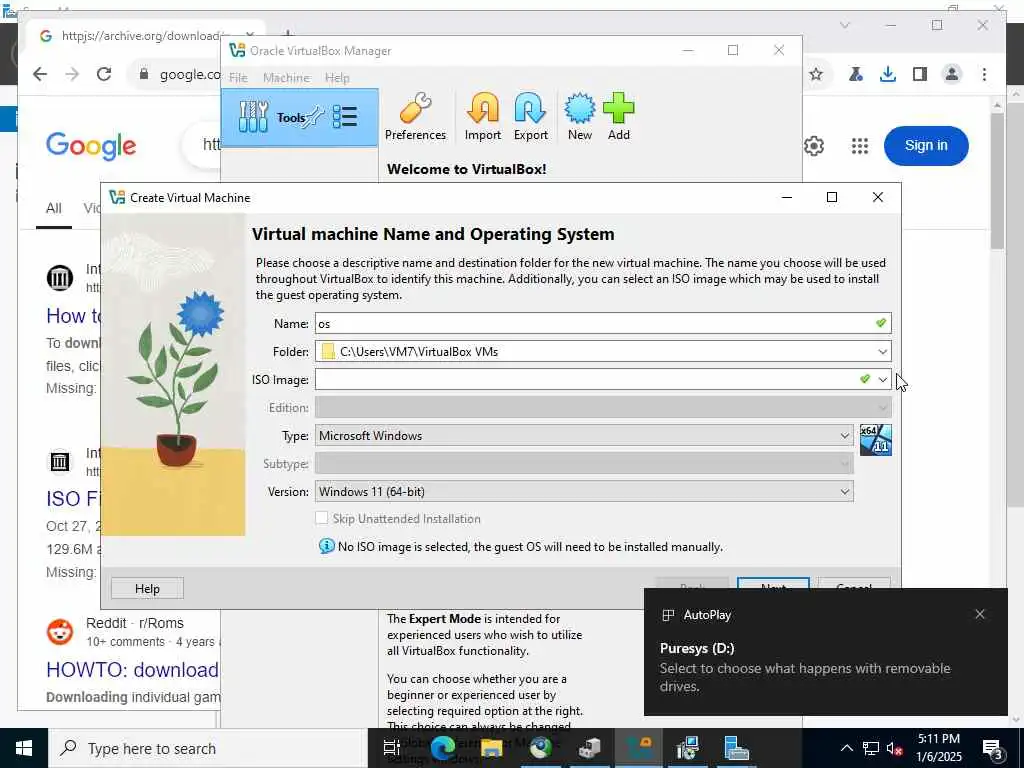Open Chrome side panel icon

tap(920, 74)
